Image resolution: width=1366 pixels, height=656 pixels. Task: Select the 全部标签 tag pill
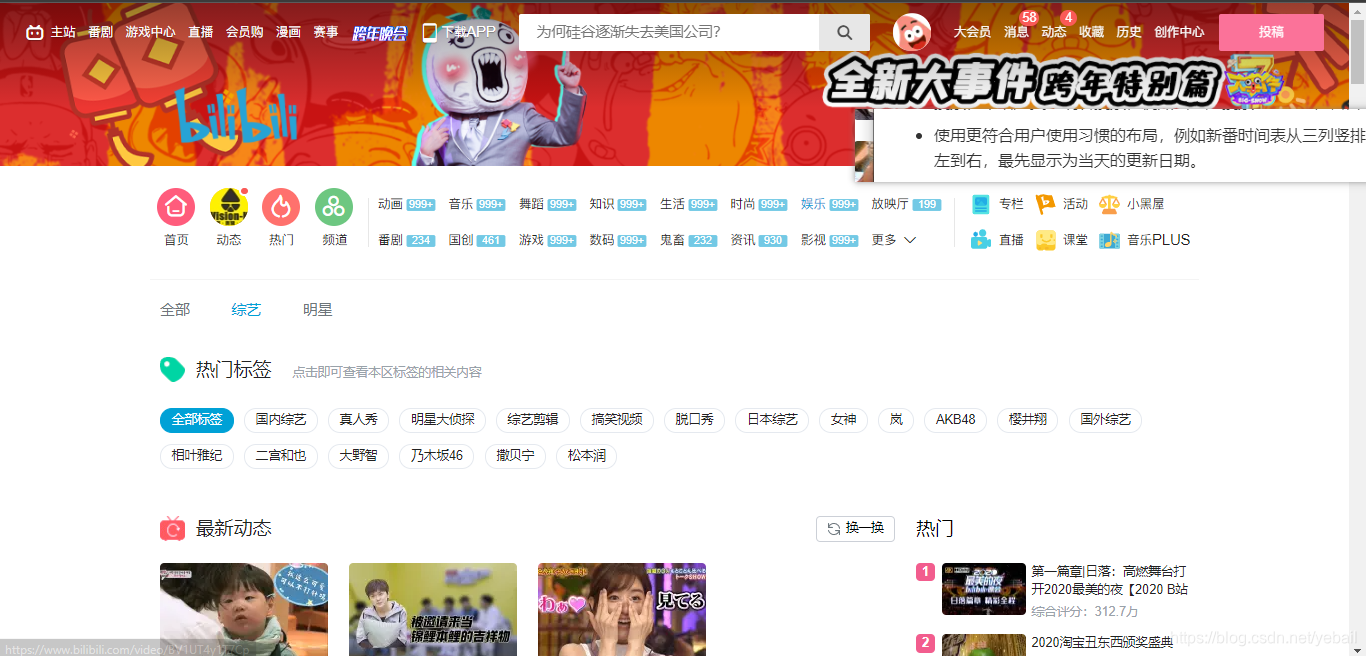click(197, 420)
